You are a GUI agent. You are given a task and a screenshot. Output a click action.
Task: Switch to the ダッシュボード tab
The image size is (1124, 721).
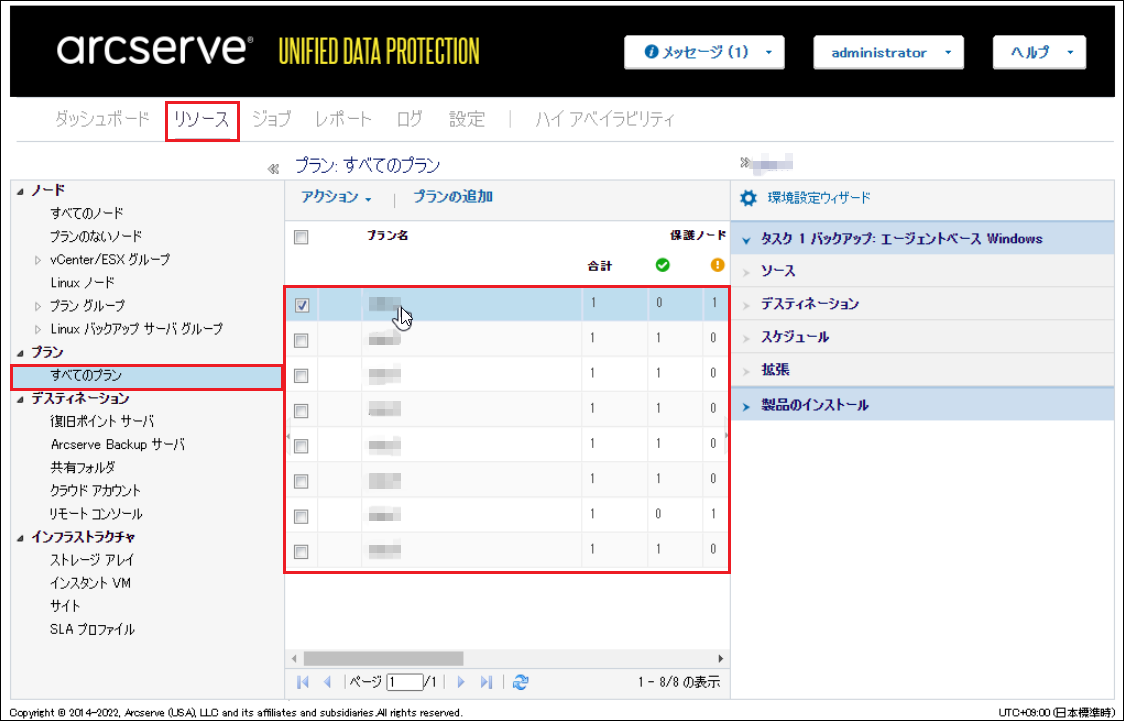pyautogui.click(x=102, y=119)
